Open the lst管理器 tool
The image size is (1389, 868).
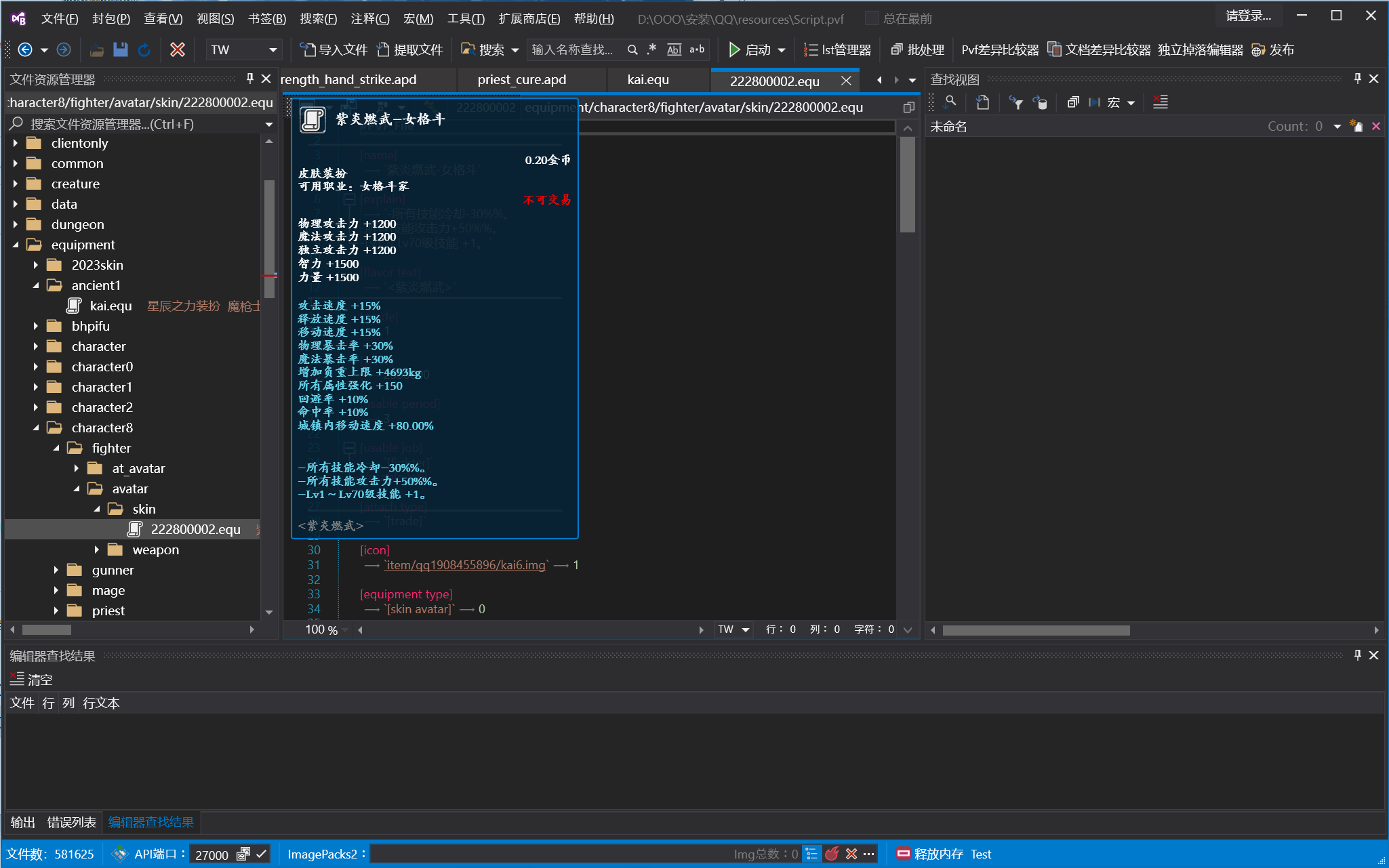[838, 49]
